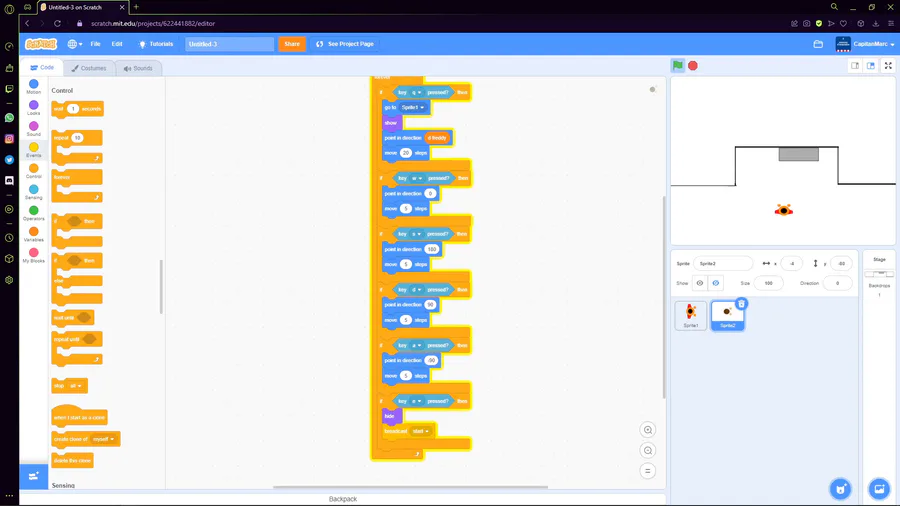Open key s dropdown in if block
The height and width of the screenshot is (506, 900).
pyautogui.click(x=417, y=234)
